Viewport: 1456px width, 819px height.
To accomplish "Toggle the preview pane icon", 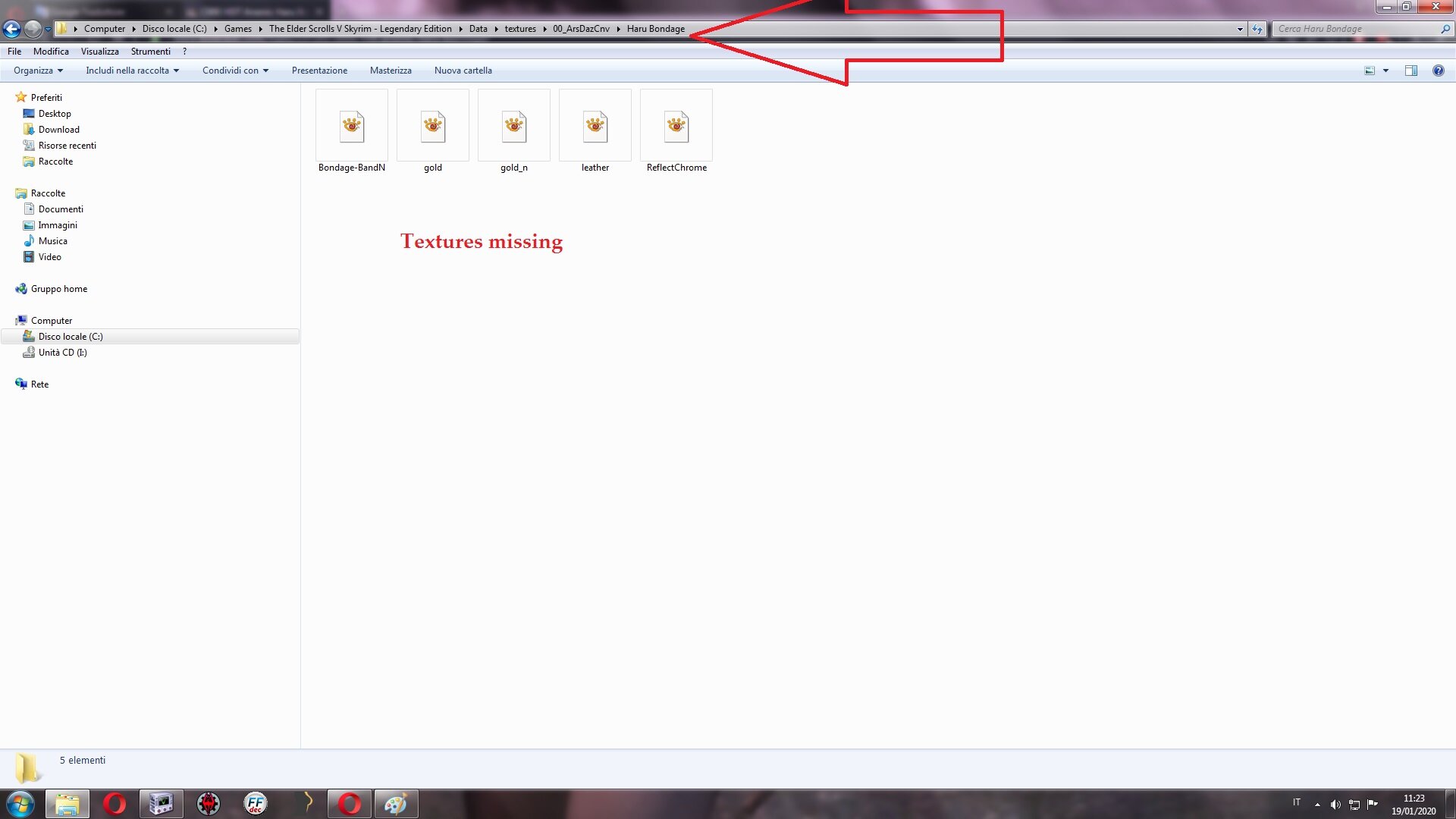I will pyautogui.click(x=1410, y=71).
